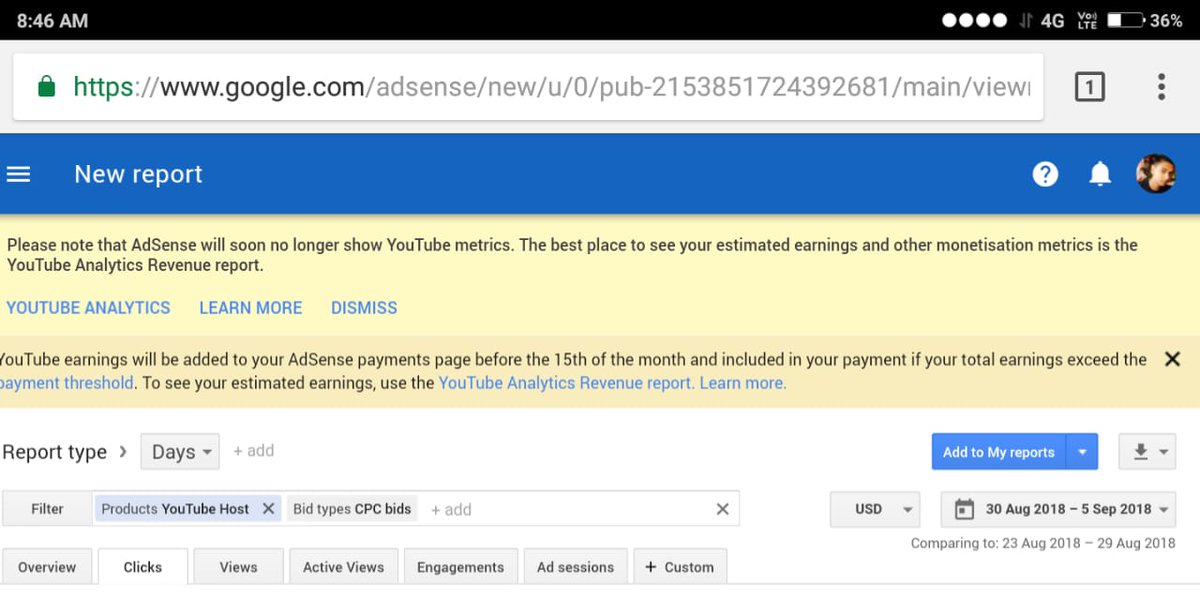Open the USD currency dropdown
The image size is (1200, 600).
coord(875,509)
